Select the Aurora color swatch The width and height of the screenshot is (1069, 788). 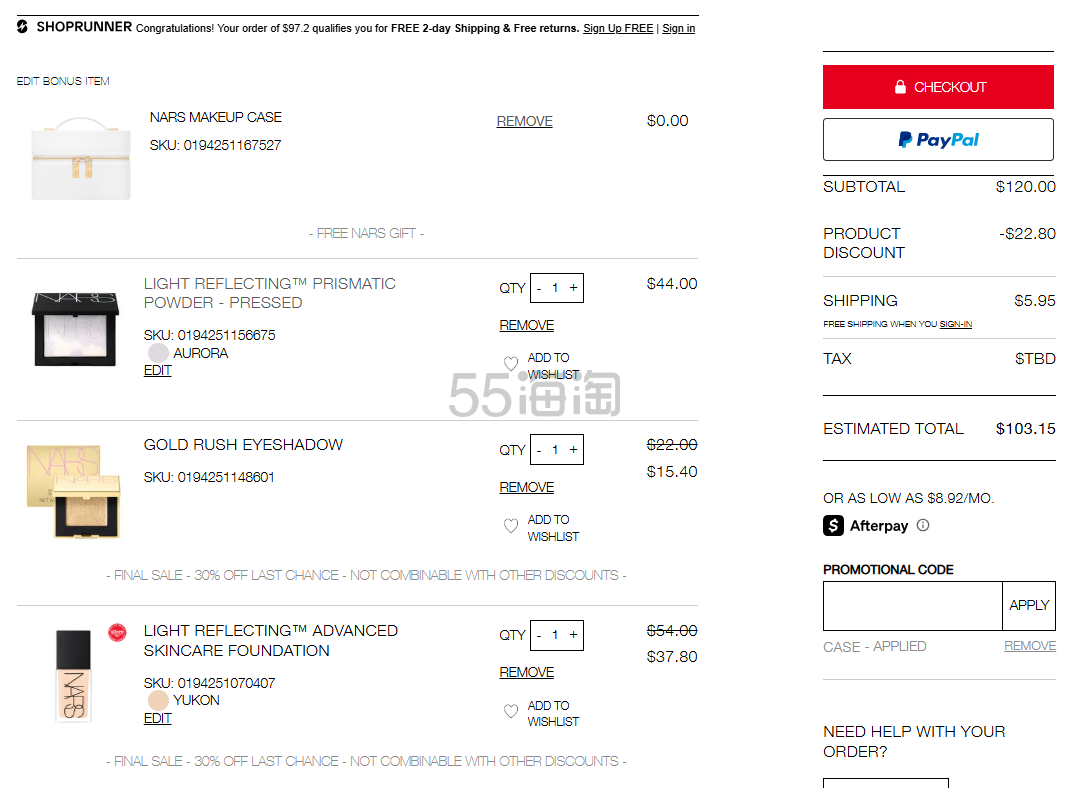(x=158, y=353)
